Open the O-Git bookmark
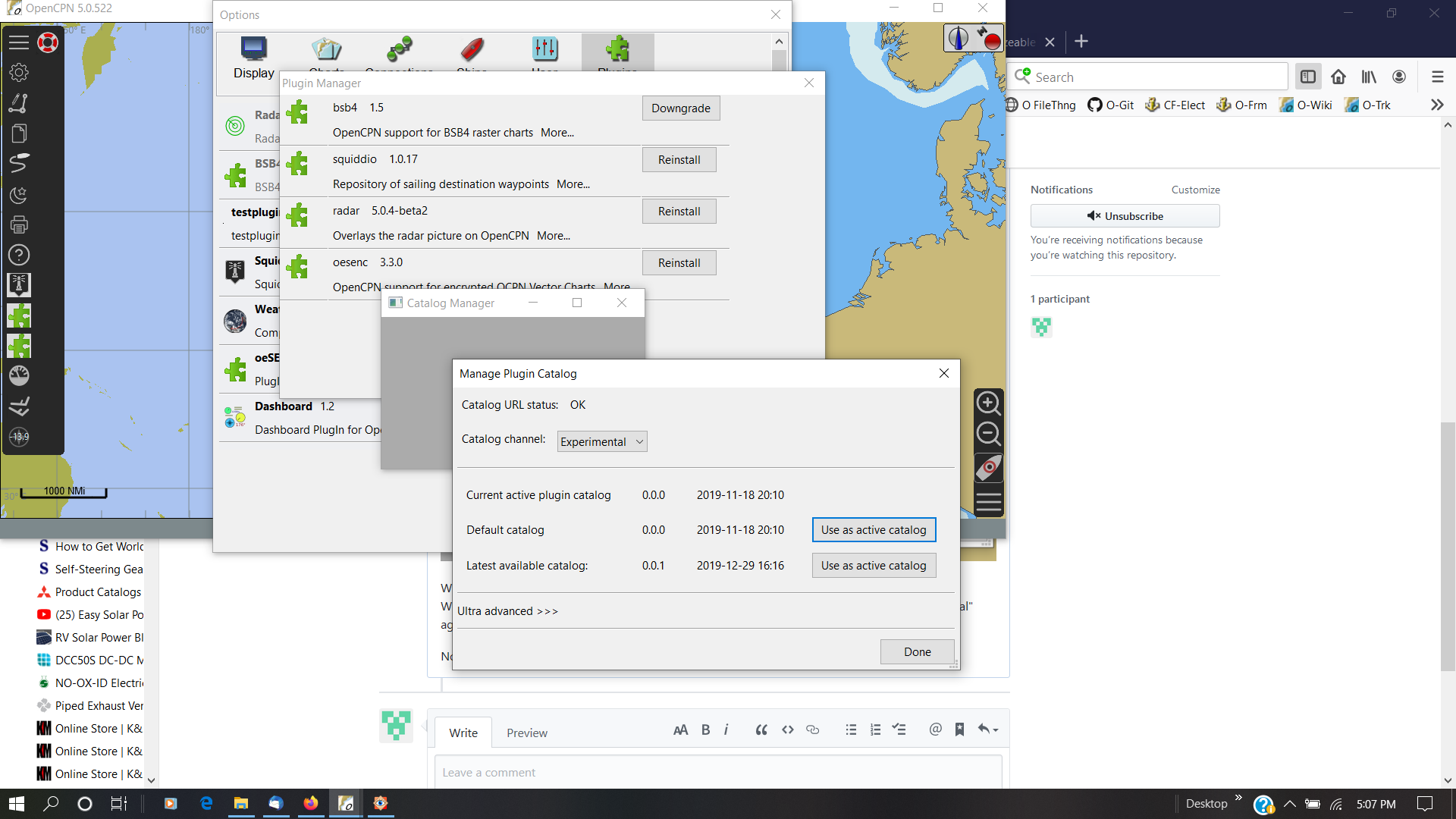The image size is (1456, 819). pos(1111,105)
